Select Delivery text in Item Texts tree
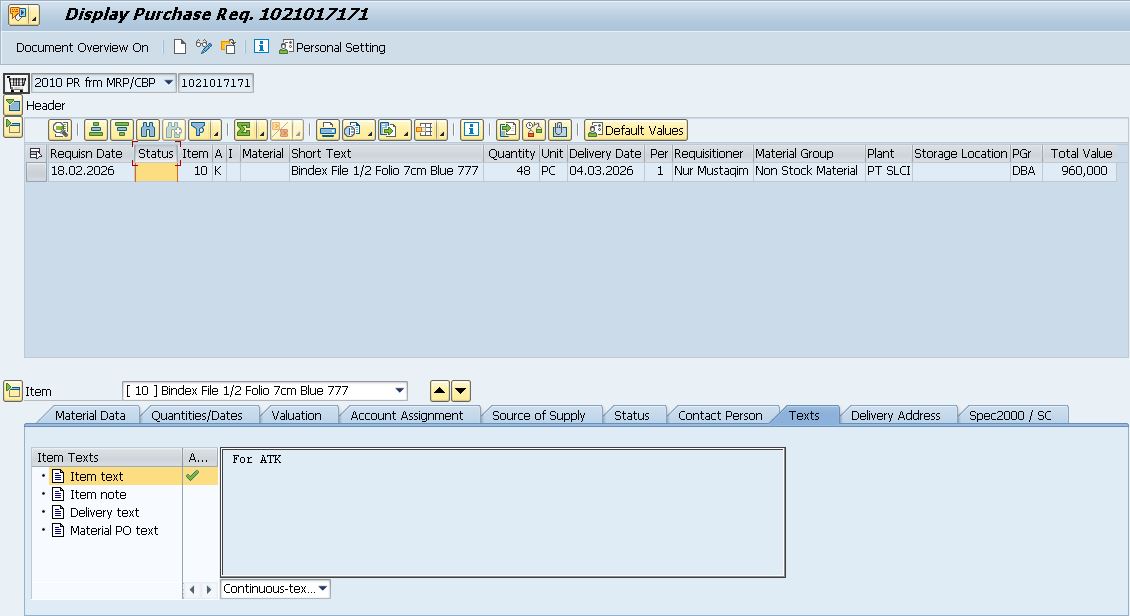This screenshot has width=1130, height=616. click(104, 512)
